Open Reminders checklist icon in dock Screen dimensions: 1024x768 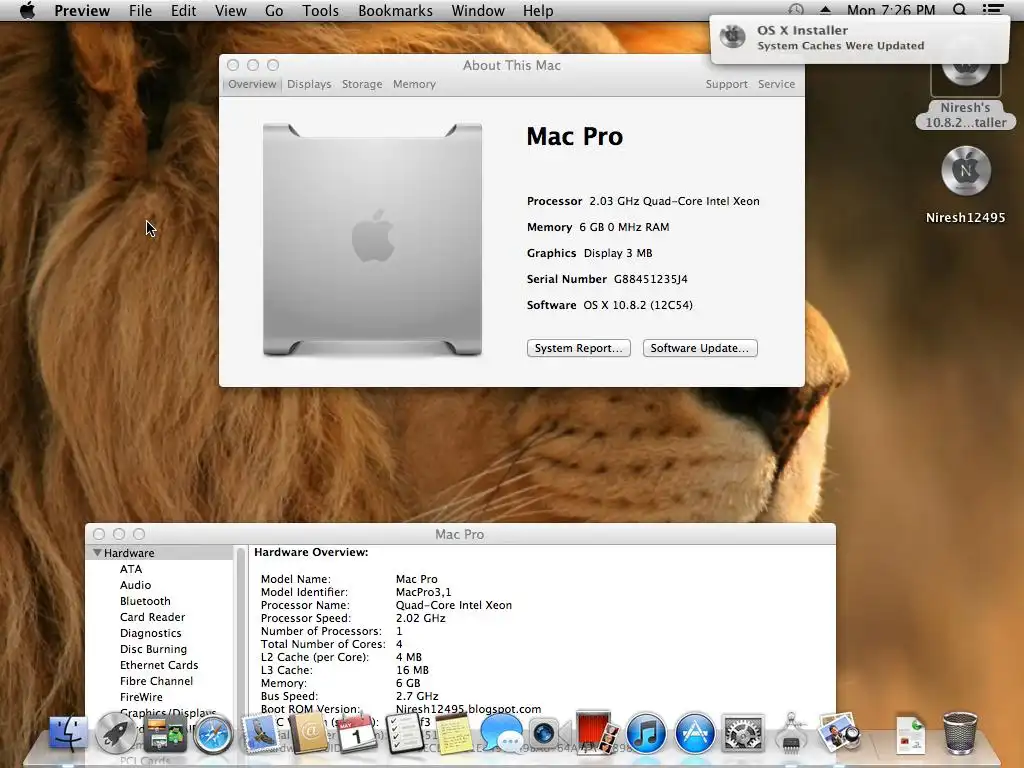pos(404,733)
